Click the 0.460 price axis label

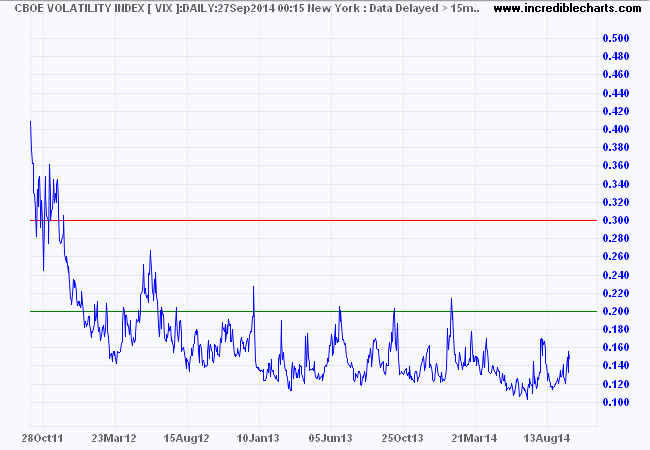point(616,75)
